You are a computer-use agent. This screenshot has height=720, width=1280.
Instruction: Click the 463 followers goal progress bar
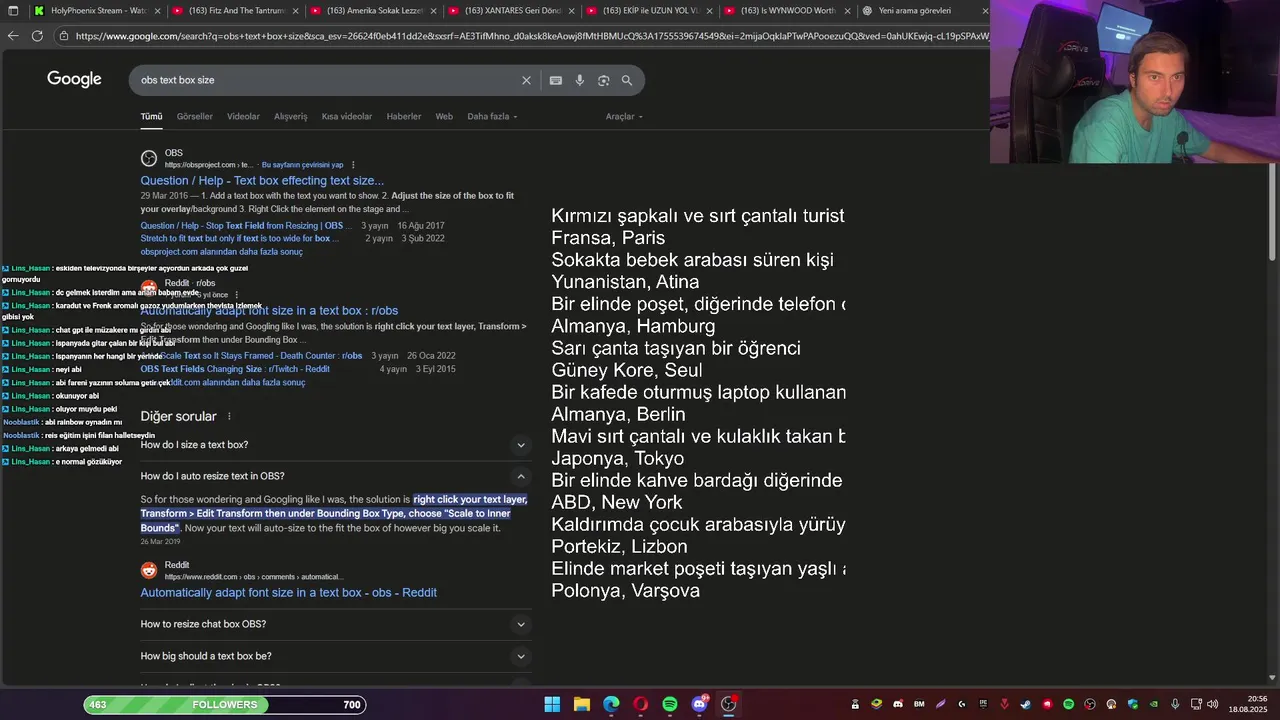(225, 705)
